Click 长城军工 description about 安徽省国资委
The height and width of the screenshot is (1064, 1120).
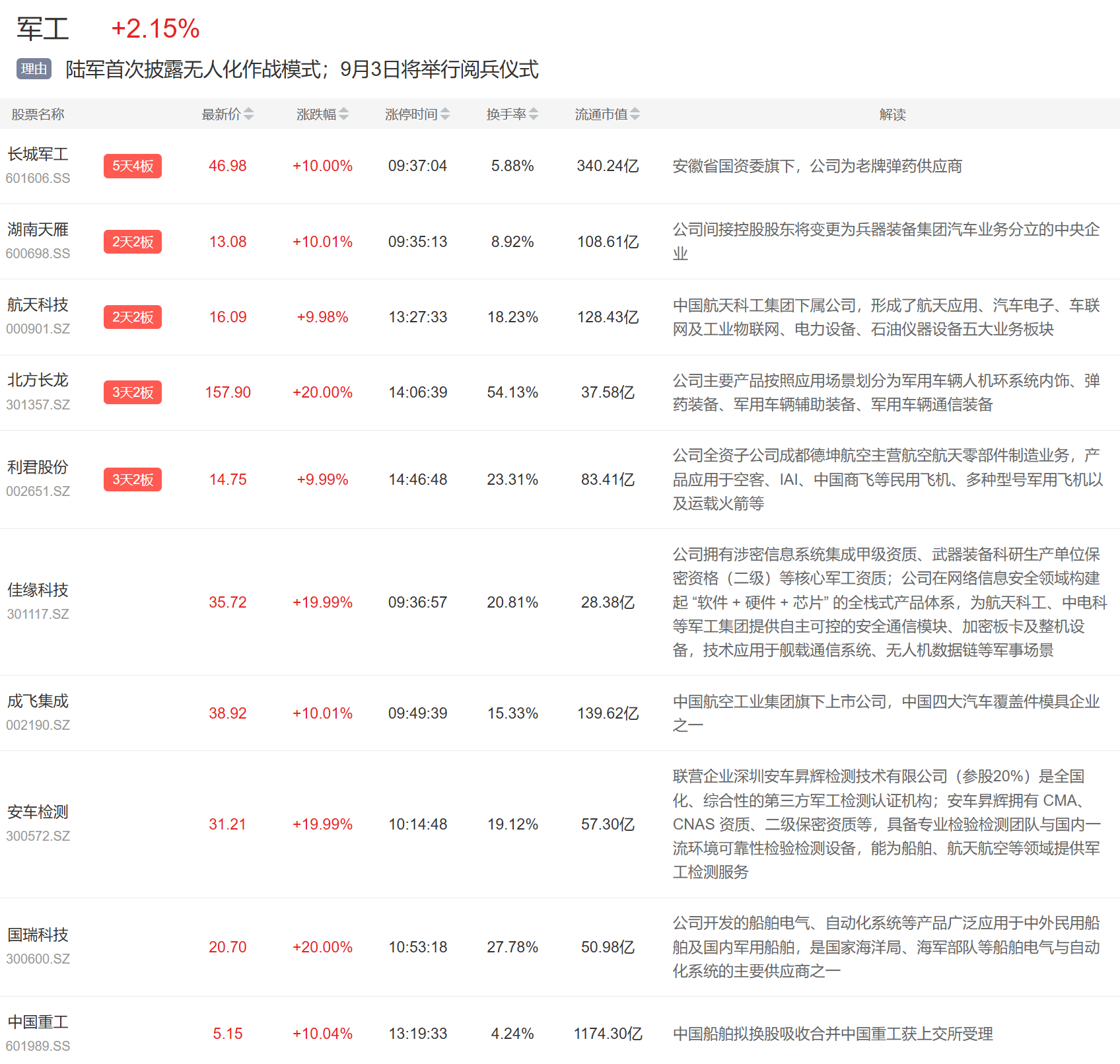817,166
